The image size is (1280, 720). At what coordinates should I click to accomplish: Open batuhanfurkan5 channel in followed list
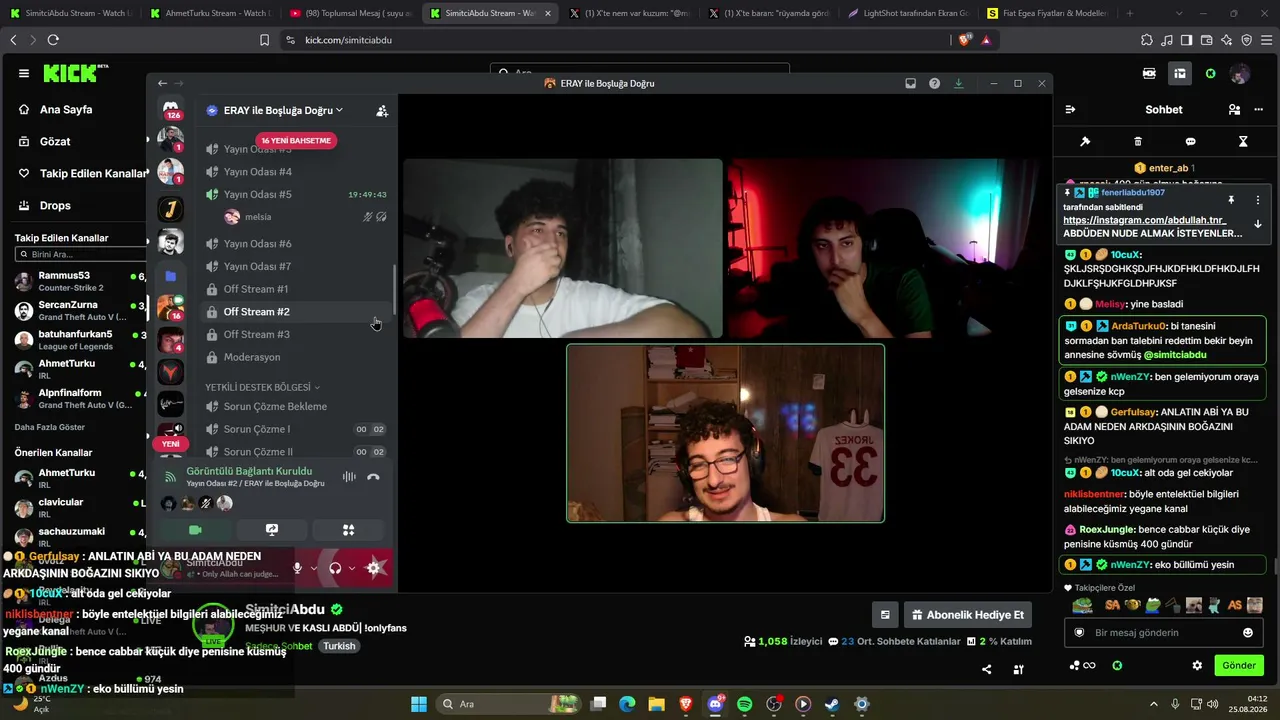point(80,339)
